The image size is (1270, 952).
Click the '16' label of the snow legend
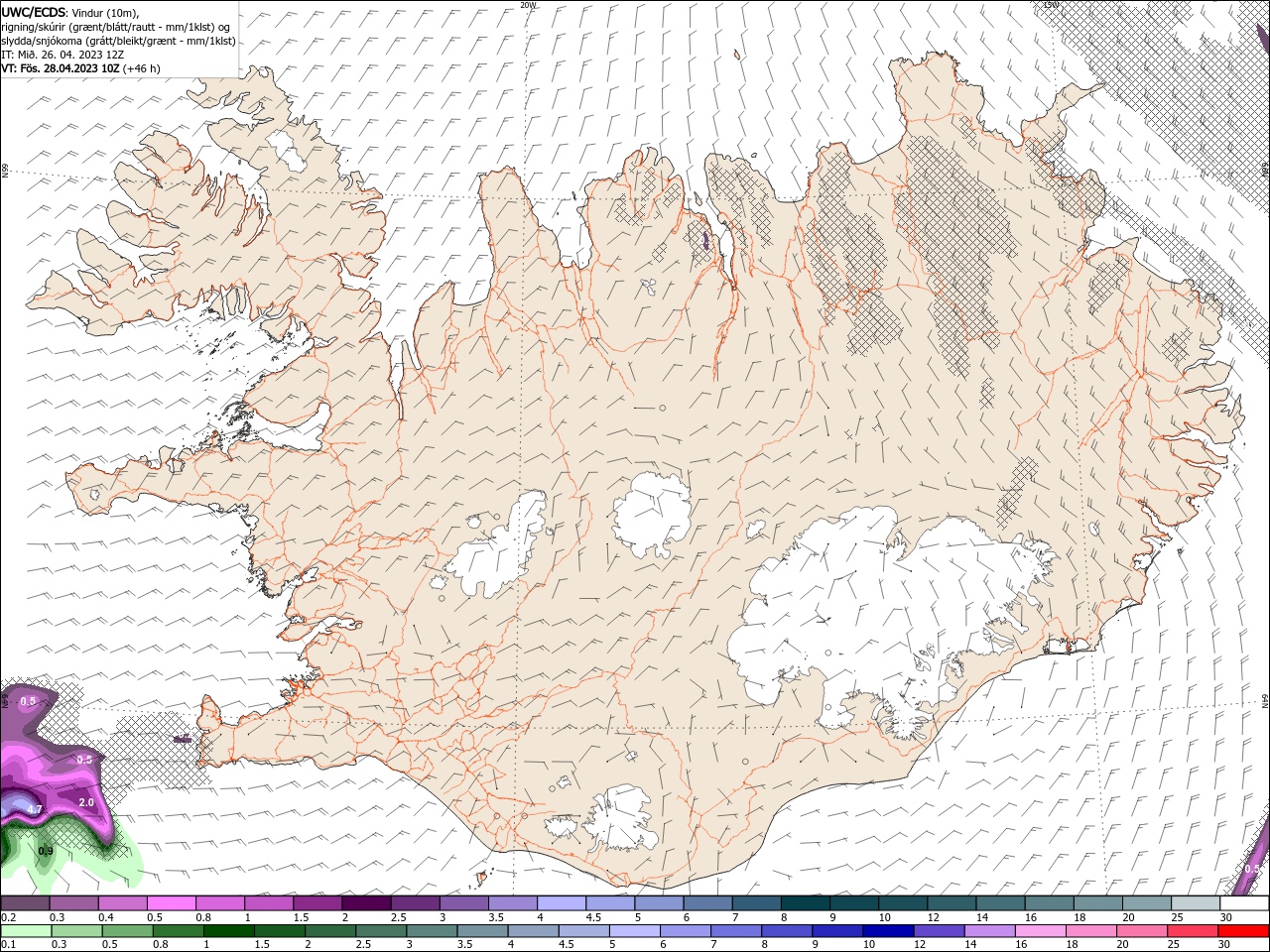click(x=1031, y=917)
